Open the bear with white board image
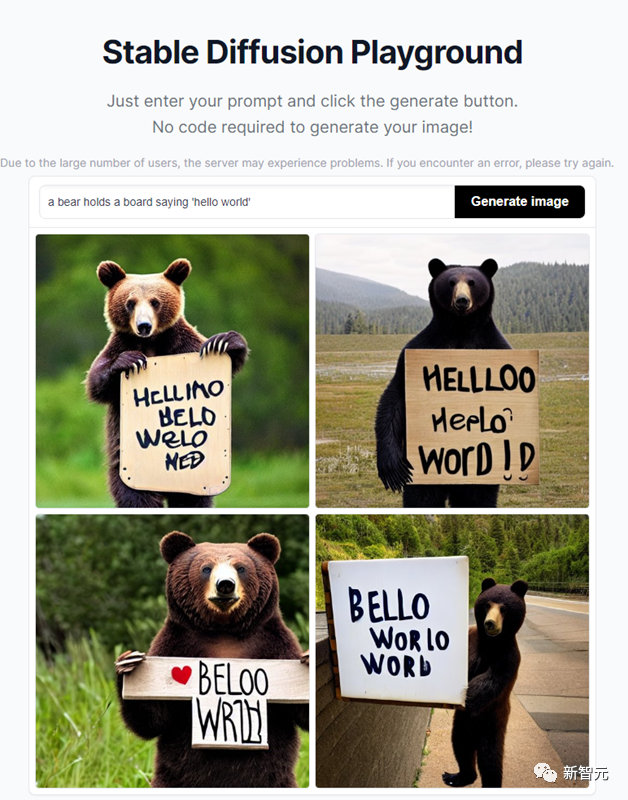The image size is (628, 800). [x=452, y=651]
